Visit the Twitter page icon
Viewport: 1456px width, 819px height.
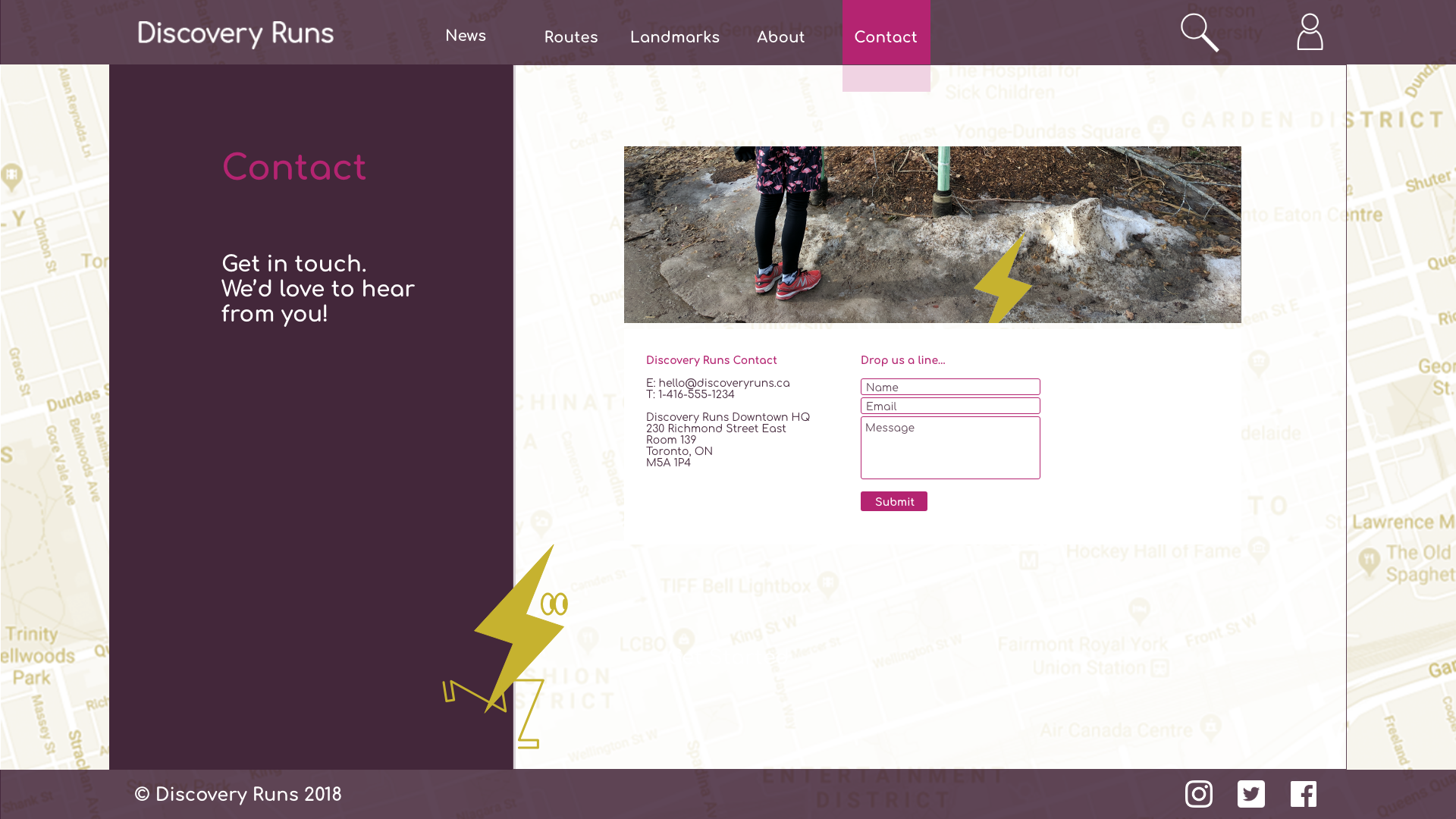pos(1251,794)
